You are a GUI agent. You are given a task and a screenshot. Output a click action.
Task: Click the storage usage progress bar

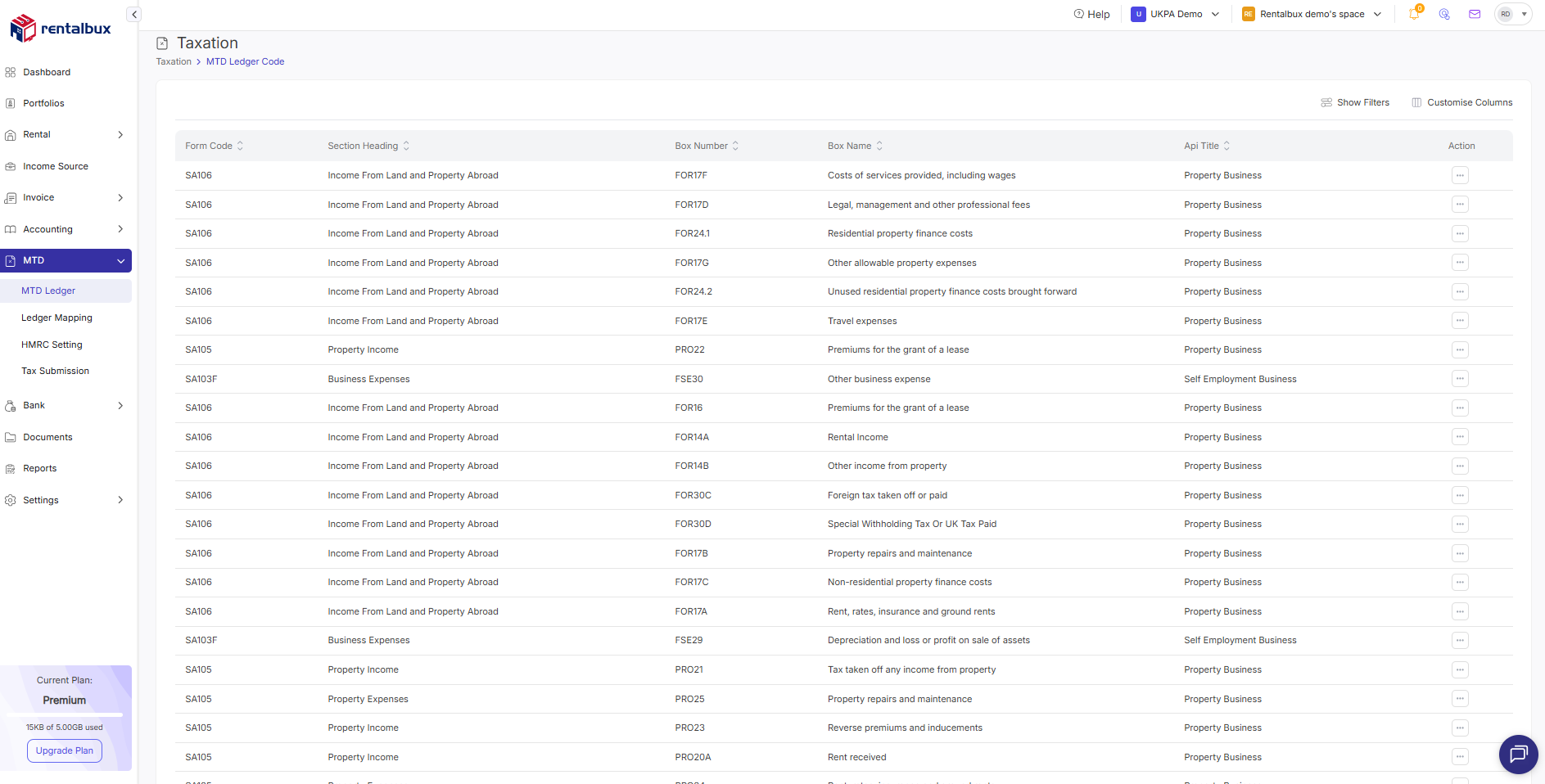click(65, 714)
